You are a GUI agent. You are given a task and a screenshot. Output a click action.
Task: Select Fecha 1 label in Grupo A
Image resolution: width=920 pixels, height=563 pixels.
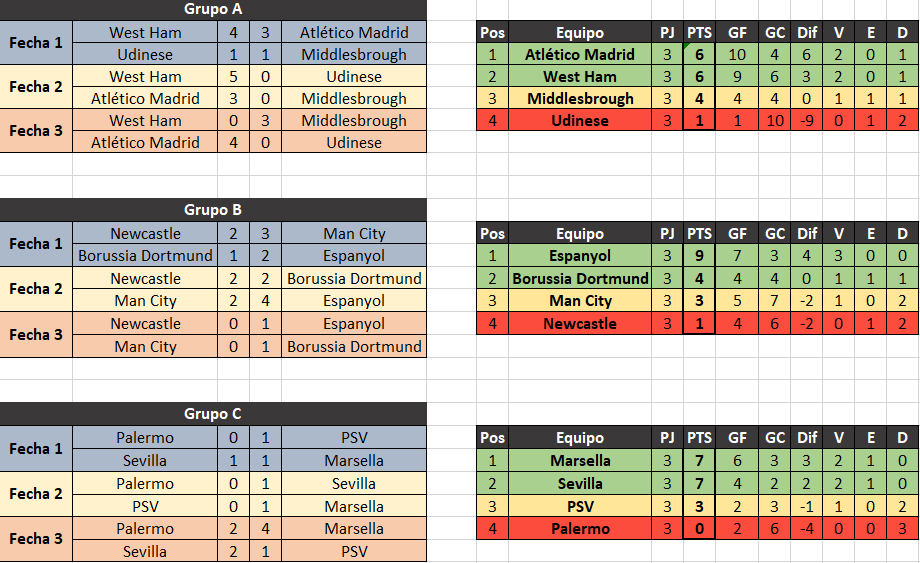point(36,43)
